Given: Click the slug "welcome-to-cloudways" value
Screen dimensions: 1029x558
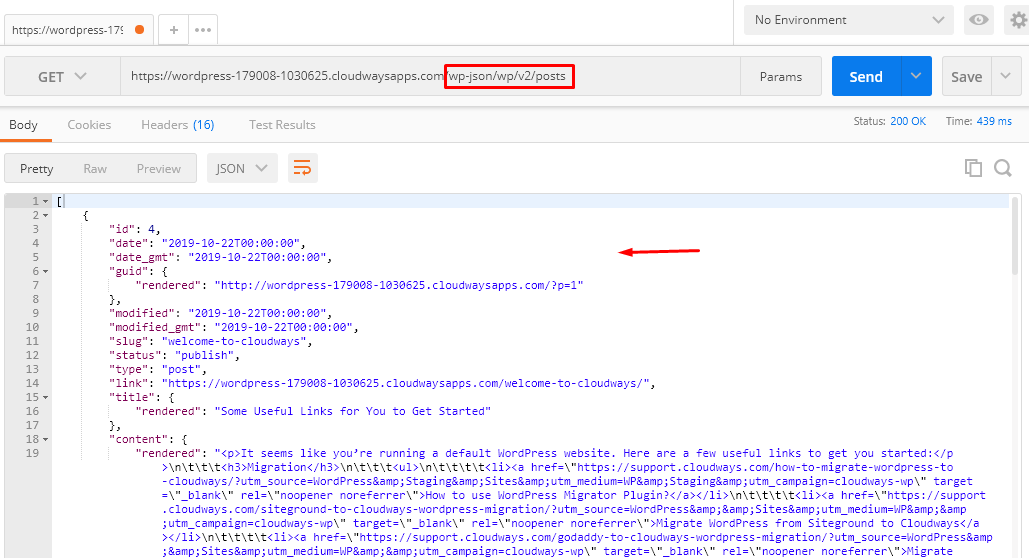Looking at the screenshot, I should (234, 341).
